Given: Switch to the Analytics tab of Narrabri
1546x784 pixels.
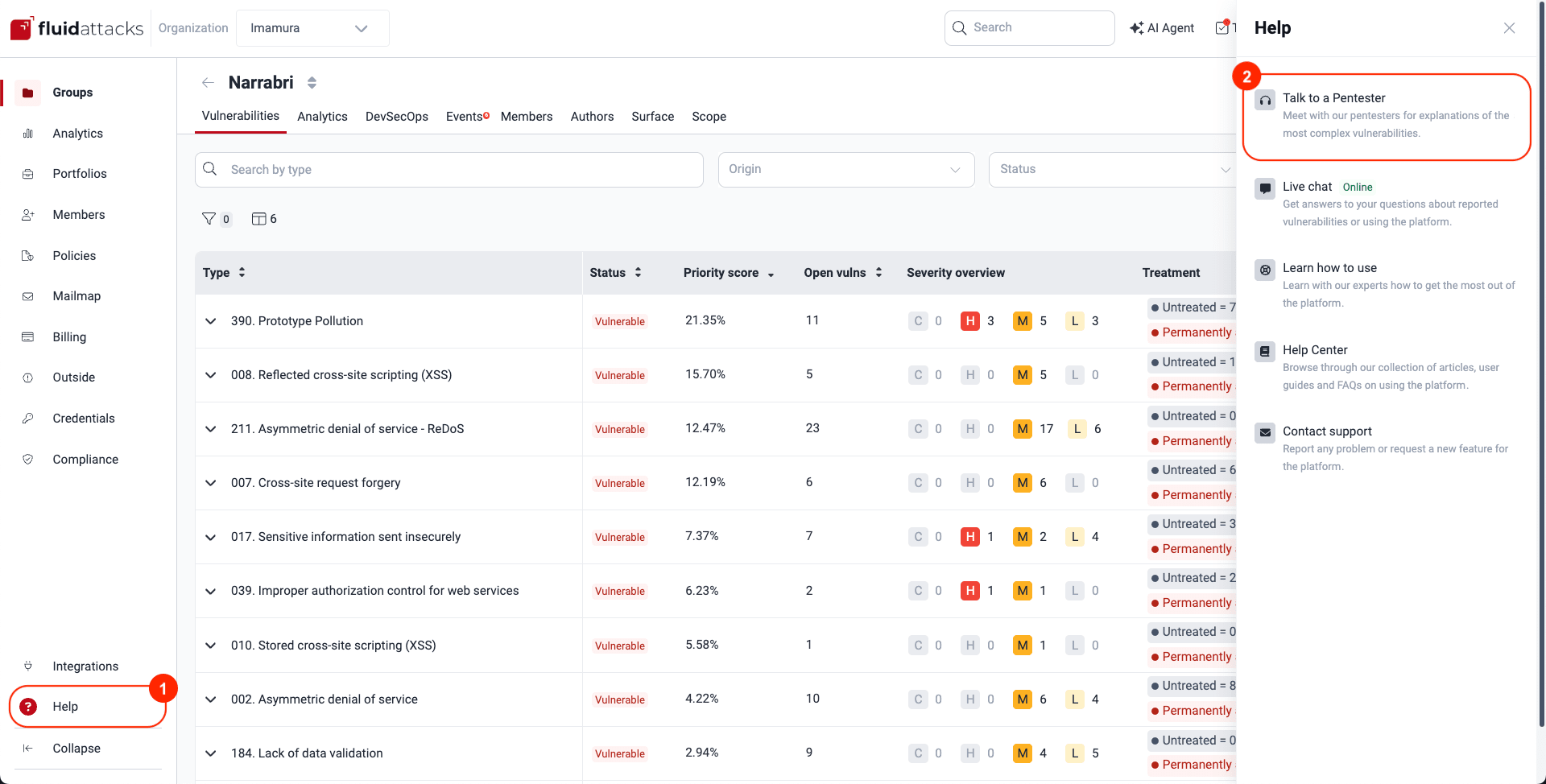Looking at the screenshot, I should pyautogui.click(x=322, y=117).
